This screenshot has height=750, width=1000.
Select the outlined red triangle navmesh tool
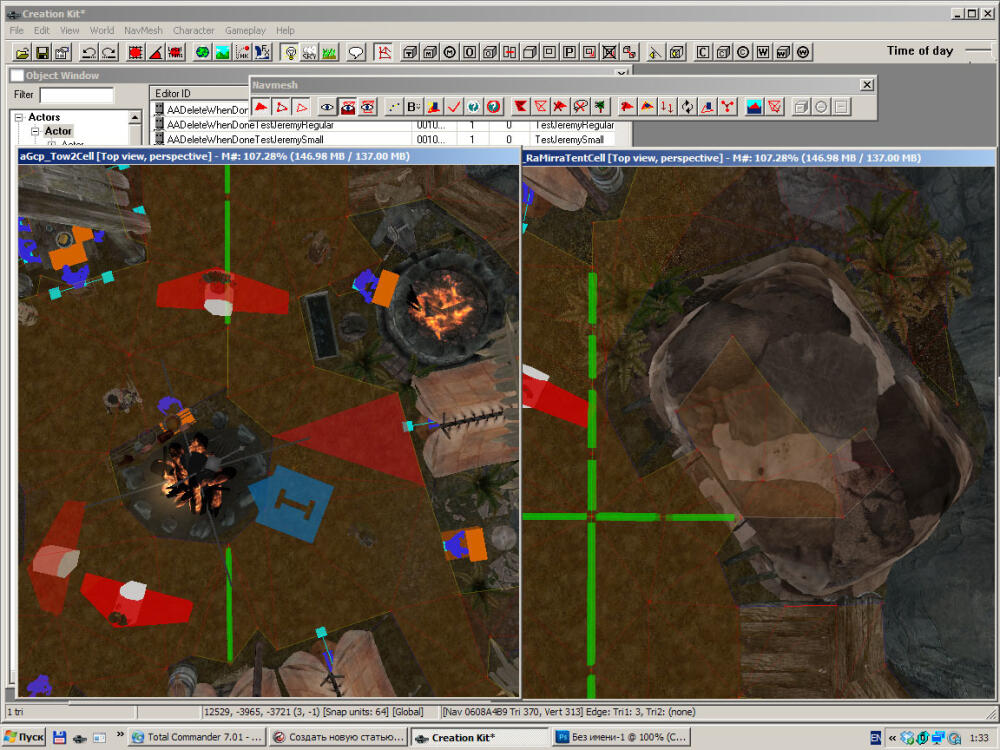(301, 107)
